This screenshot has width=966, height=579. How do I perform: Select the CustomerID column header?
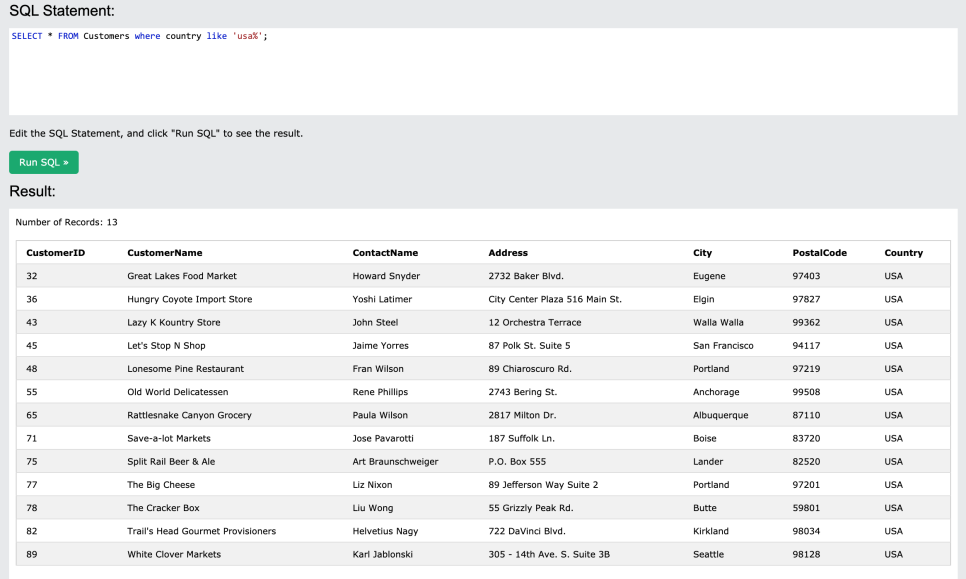click(x=55, y=253)
